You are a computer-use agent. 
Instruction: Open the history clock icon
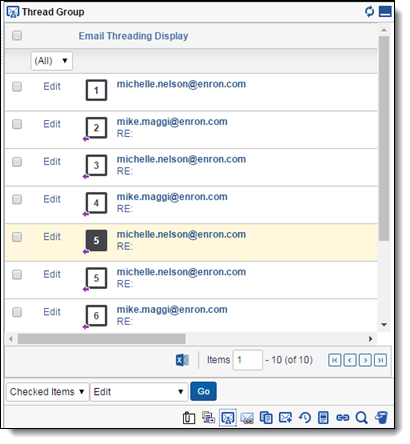point(304,418)
